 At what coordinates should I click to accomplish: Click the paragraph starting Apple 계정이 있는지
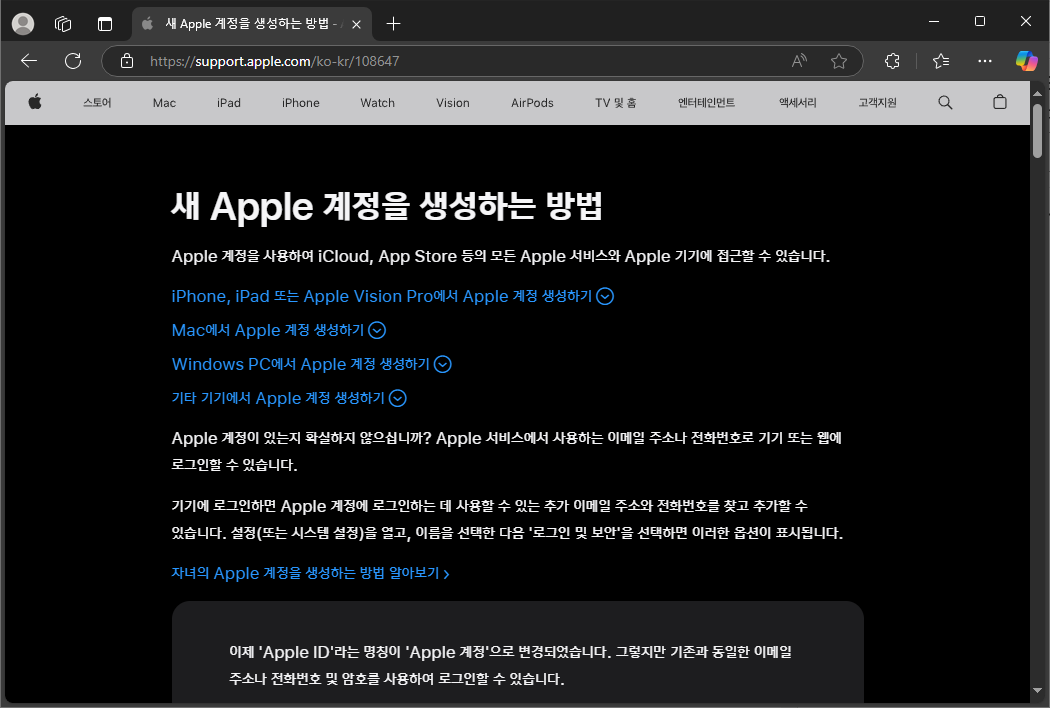506,451
